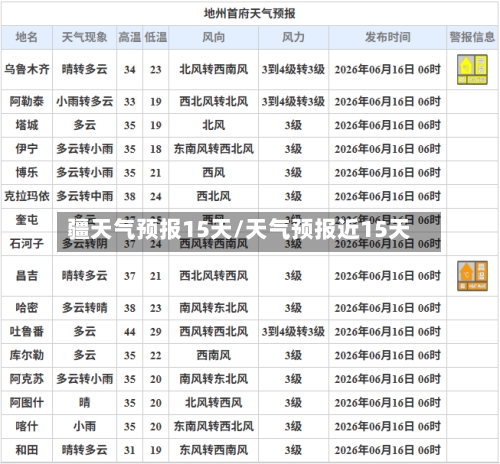Click the 天气现象 column header
Viewport: 500px width, 464px height.
pos(84,37)
